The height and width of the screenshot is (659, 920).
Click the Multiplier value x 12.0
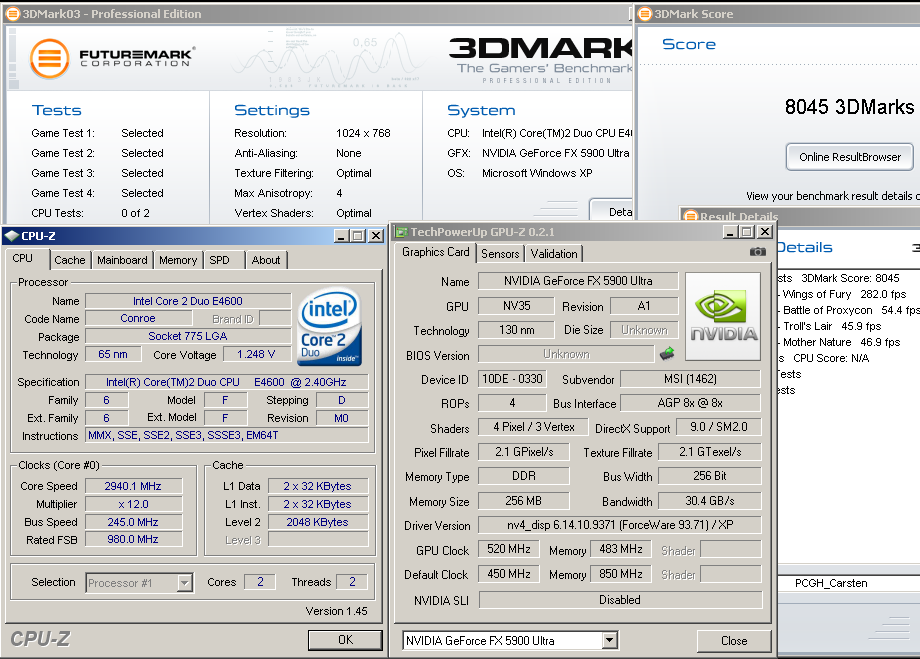tap(133, 504)
